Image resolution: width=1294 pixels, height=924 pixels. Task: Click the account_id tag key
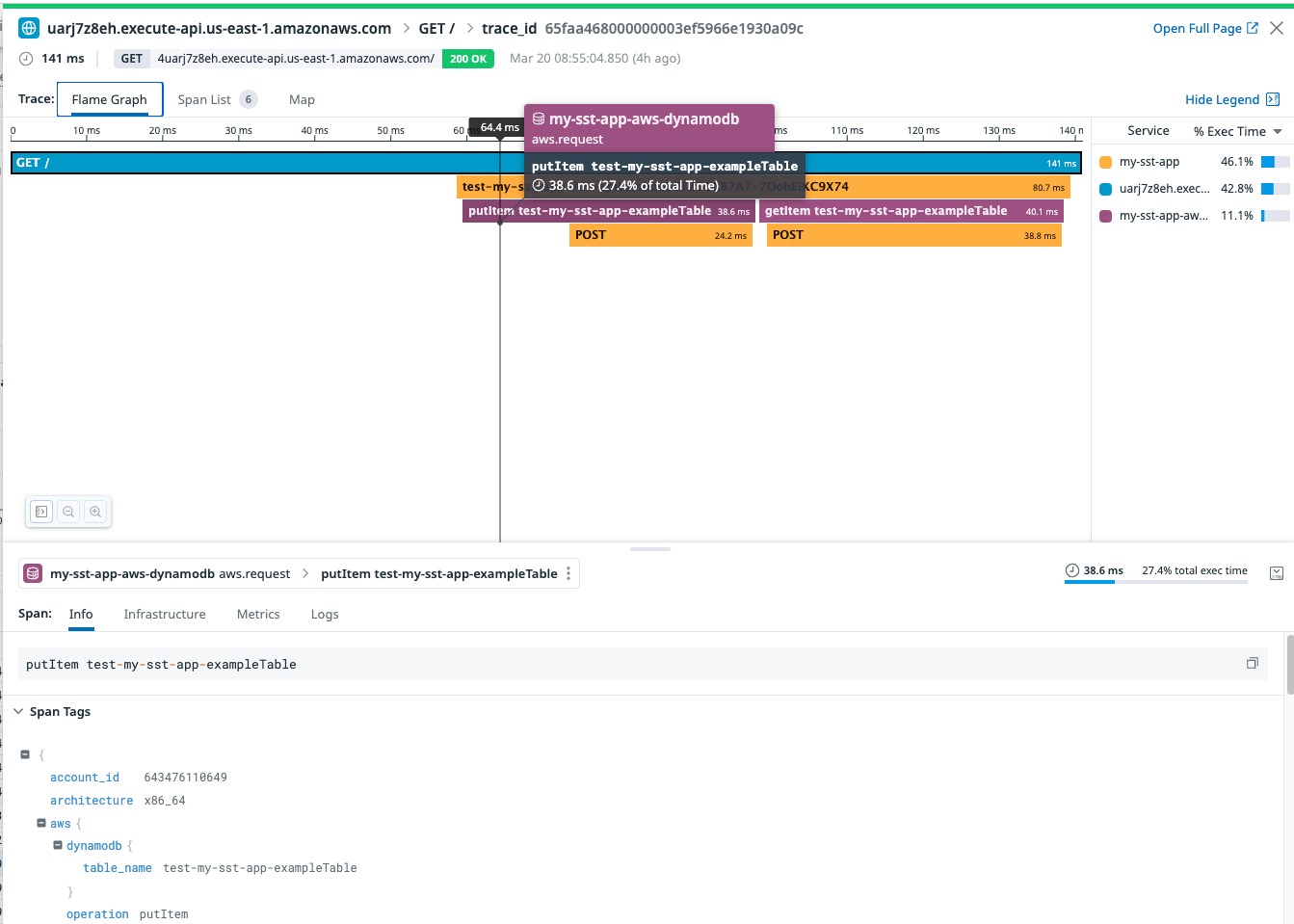click(x=85, y=778)
